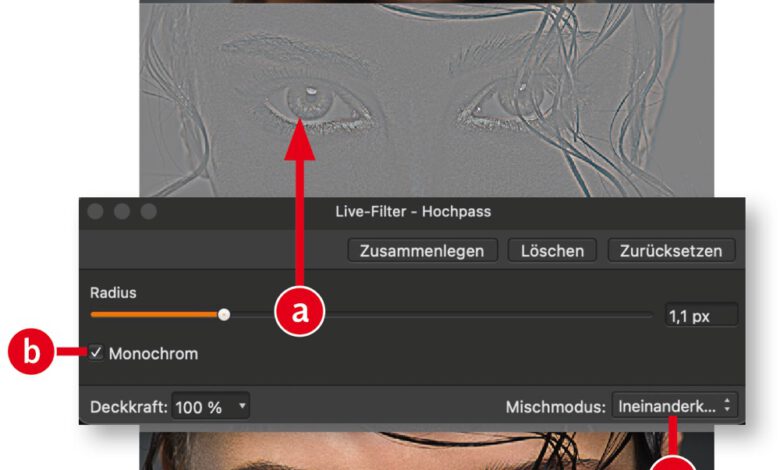Click the Löschen button

[x=552, y=250]
